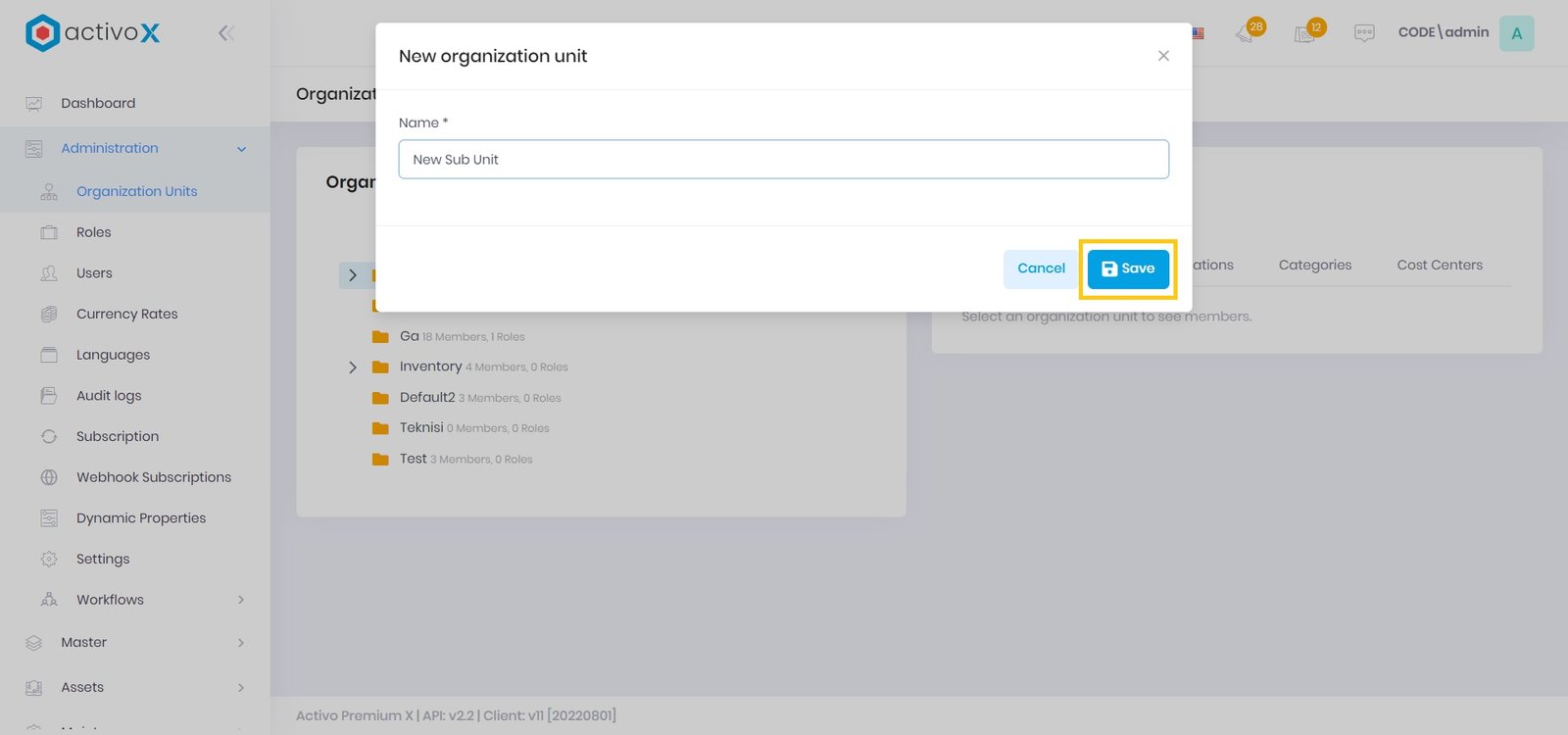Click the language flag icon

[x=1198, y=33]
